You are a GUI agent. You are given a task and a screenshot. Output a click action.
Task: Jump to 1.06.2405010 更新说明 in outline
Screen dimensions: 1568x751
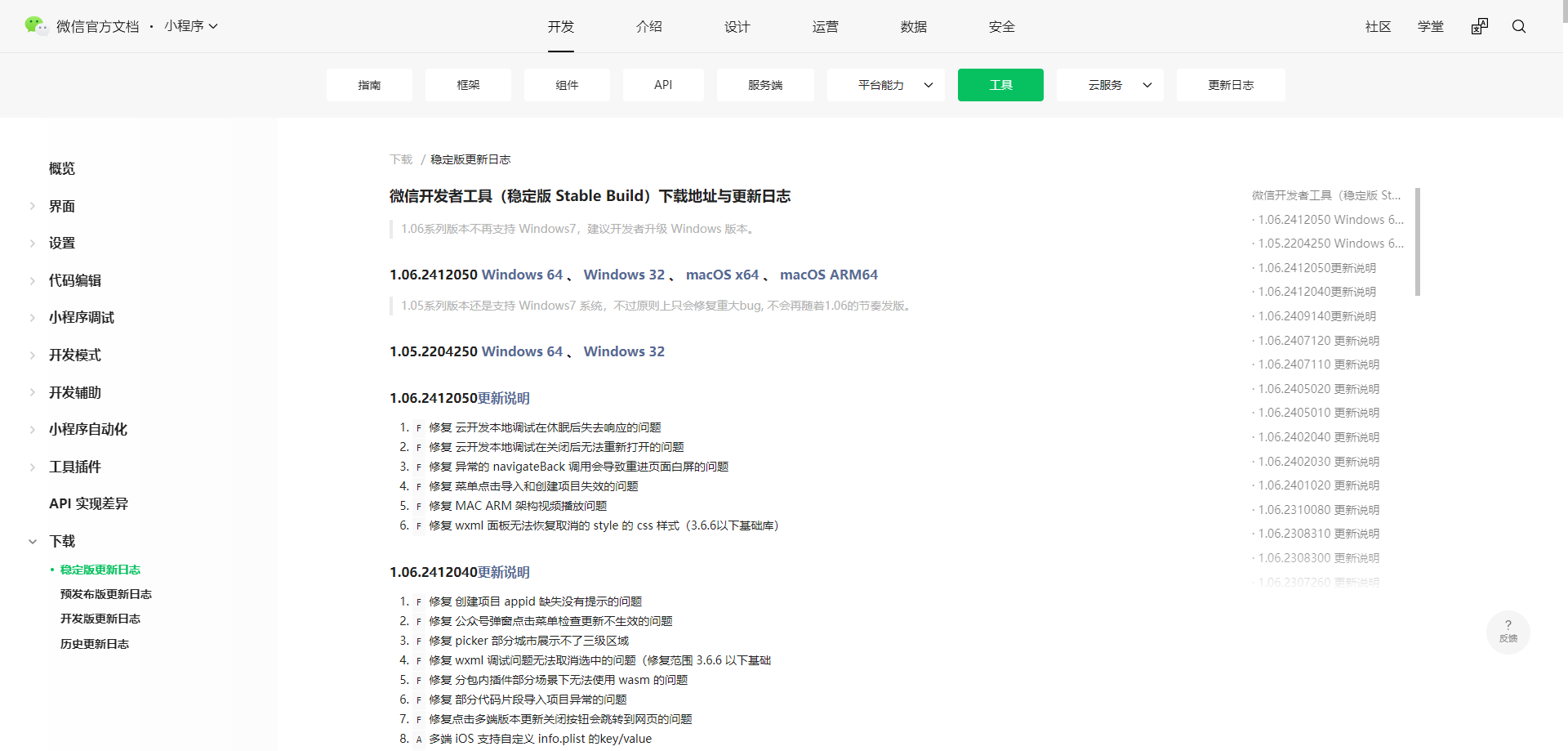pos(1318,413)
